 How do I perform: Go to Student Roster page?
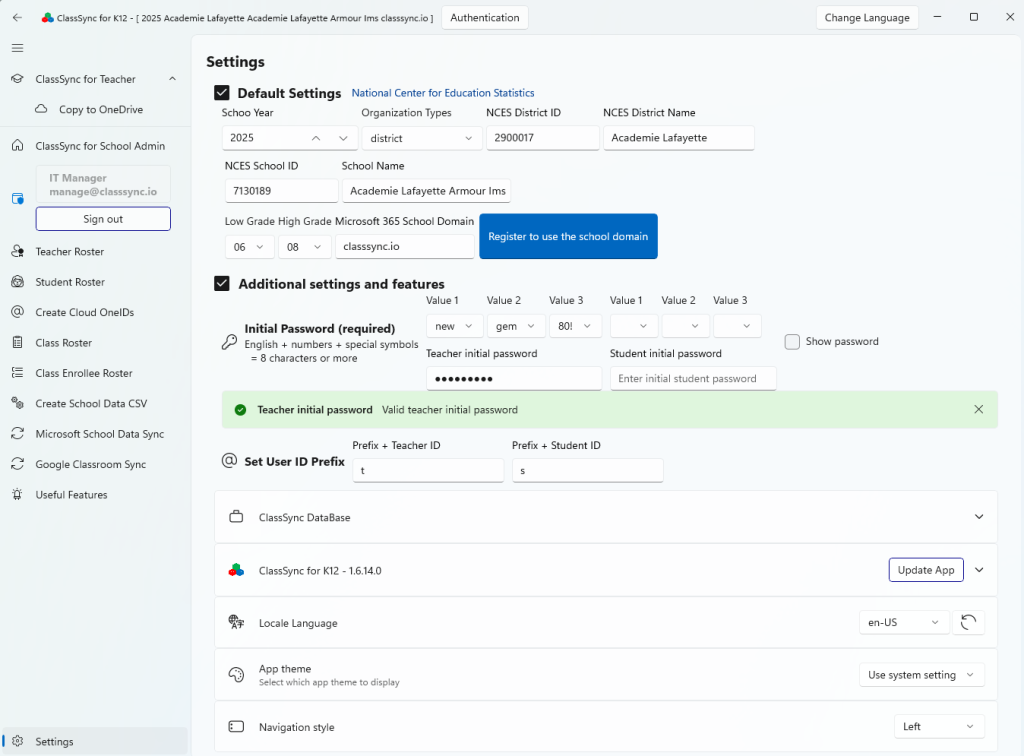click(70, 282)
